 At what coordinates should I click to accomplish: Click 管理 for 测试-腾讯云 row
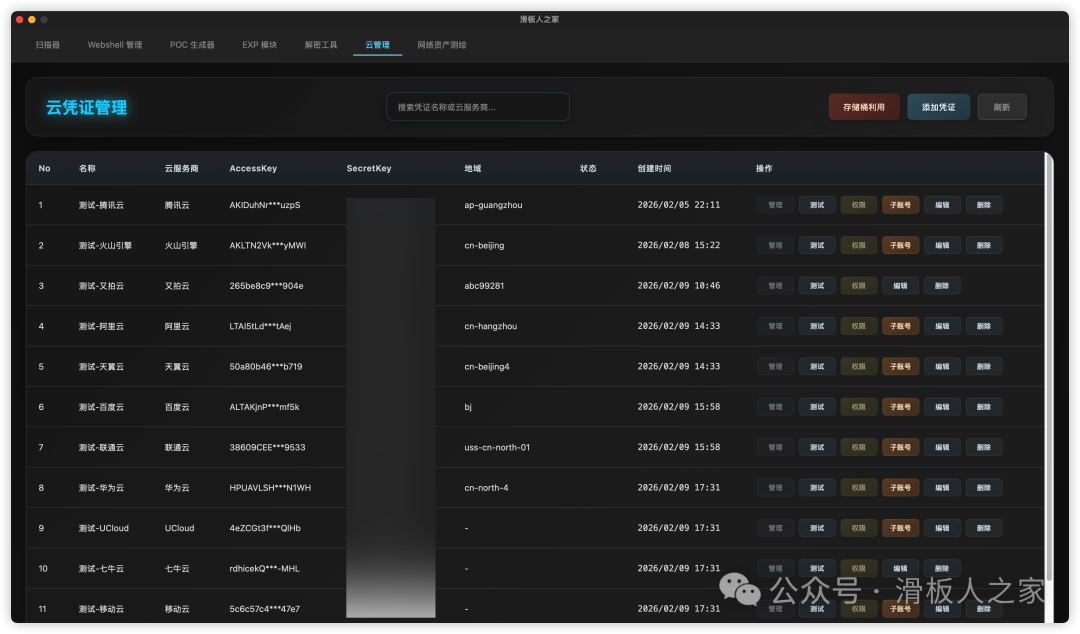click(775, 205)
